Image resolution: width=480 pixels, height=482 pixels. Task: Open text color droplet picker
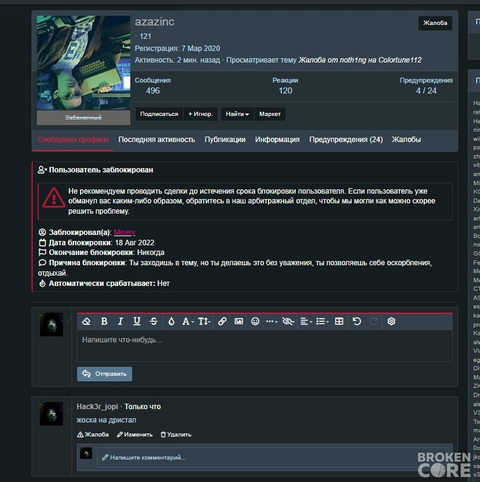click(x=171, y=321)
